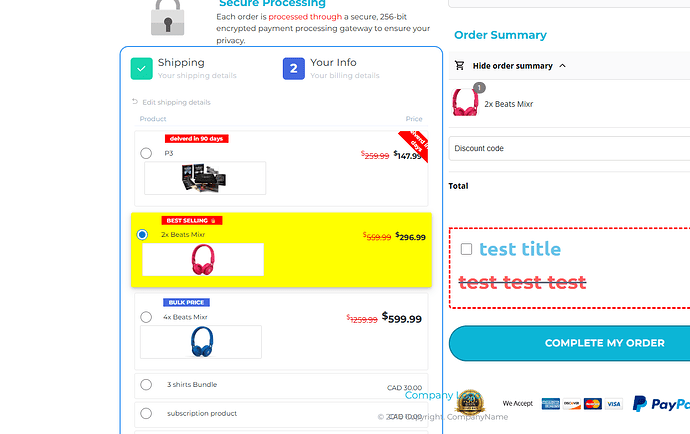Click into the Discount code field
The width and height of the screenshot is (690, 434).
click(x=569, y=148)
